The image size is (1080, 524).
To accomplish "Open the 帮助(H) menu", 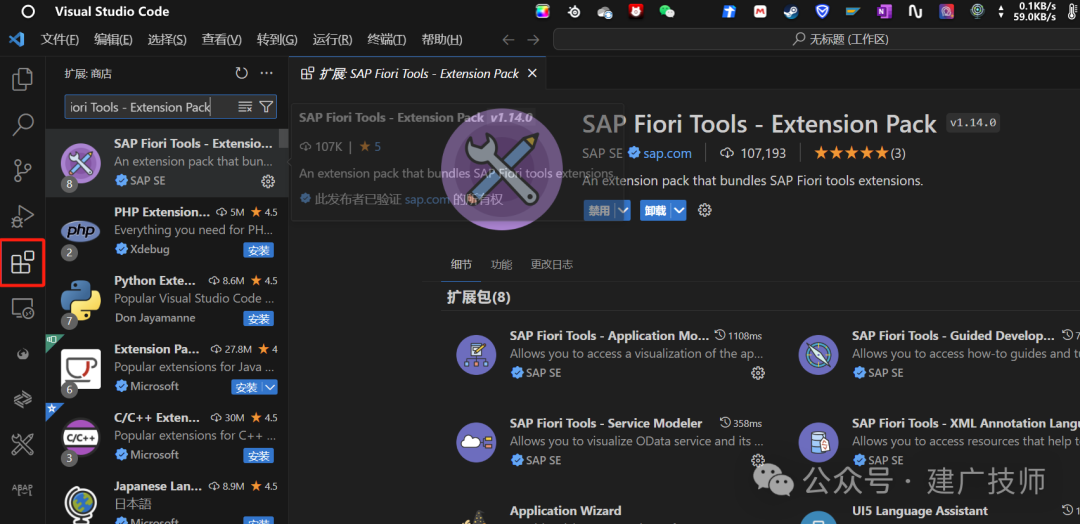I will click(x=442, y=39).
